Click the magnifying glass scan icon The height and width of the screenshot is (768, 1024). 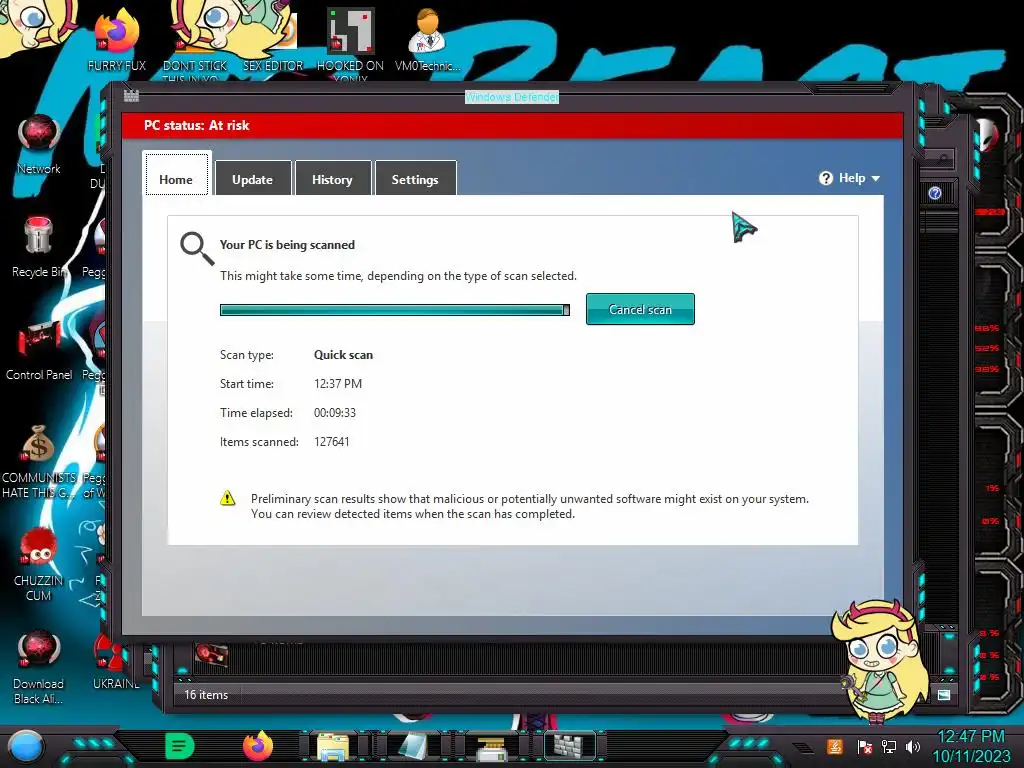tap(197, 249)
